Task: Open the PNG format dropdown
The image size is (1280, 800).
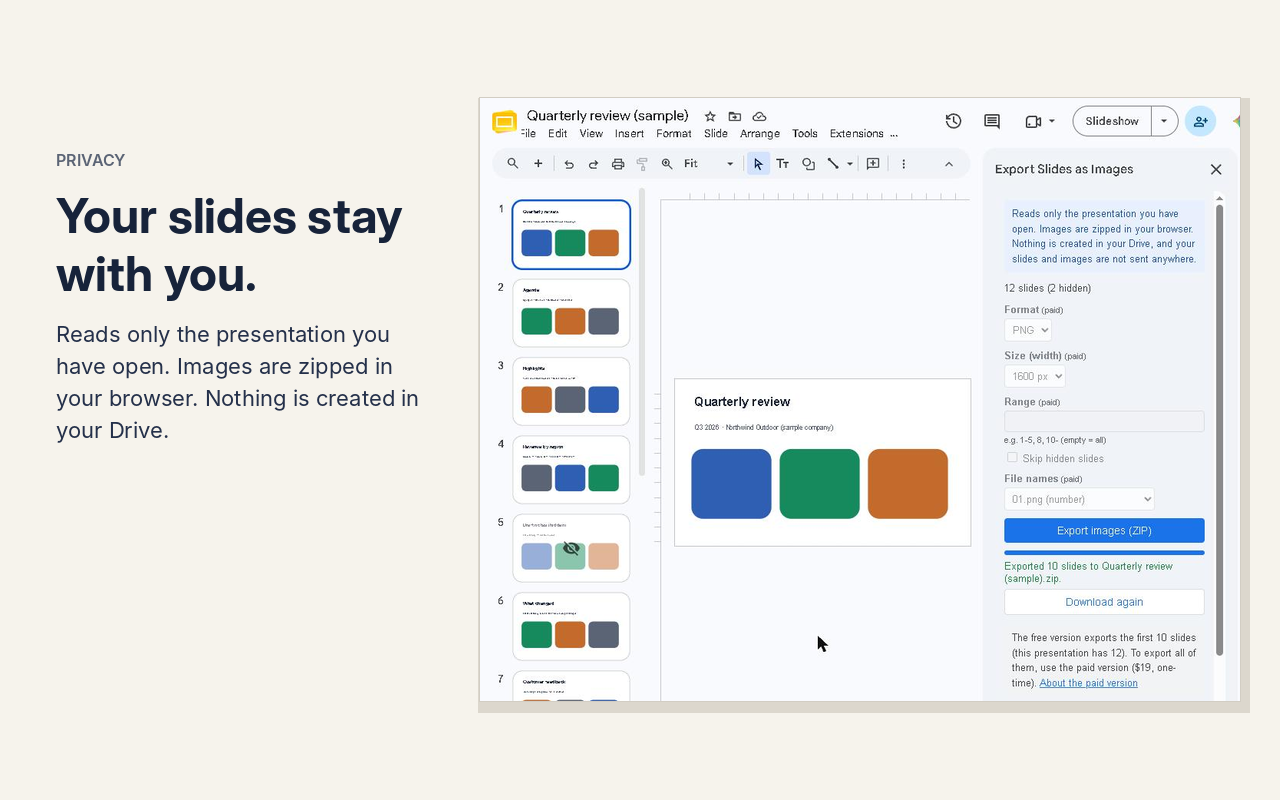Action: pos(1028,330)
